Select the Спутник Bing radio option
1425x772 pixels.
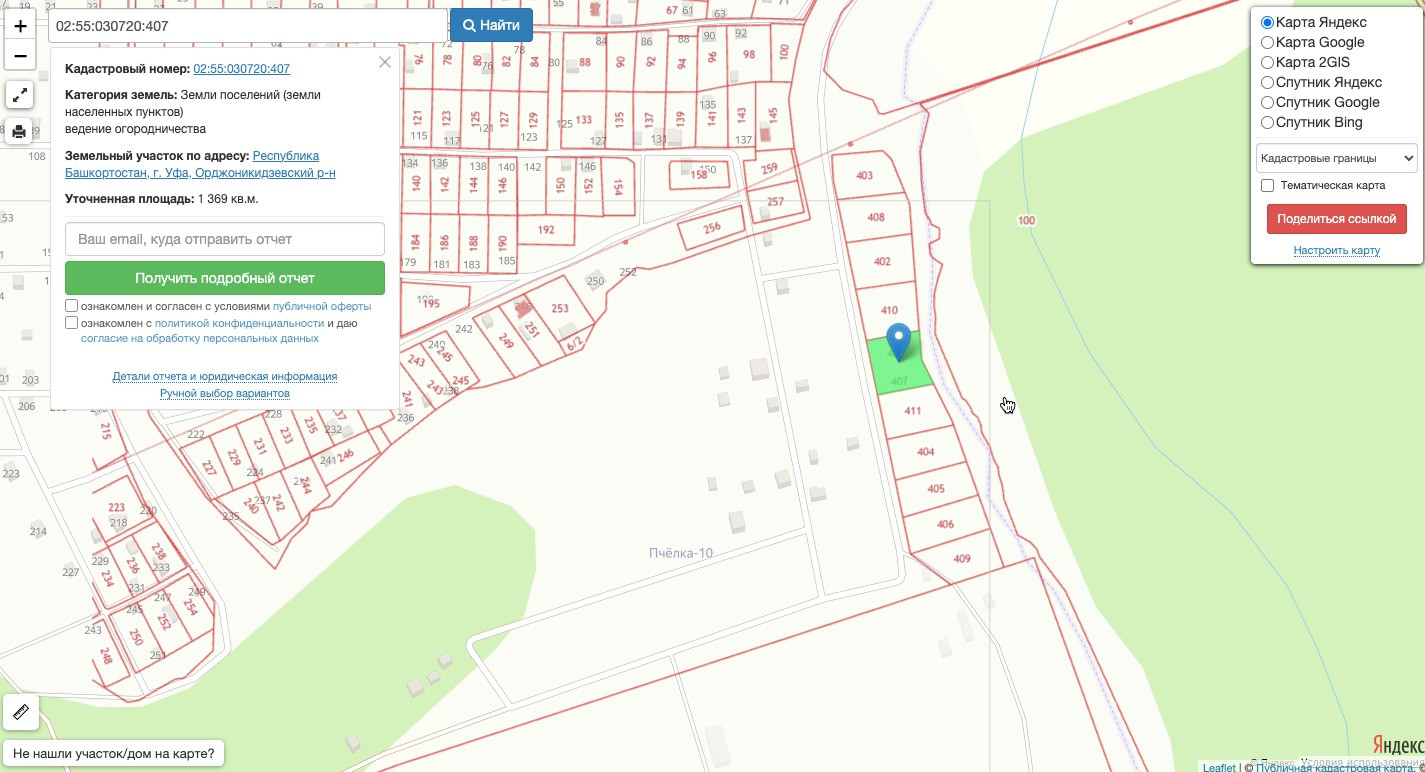[x=1267, y=122]
